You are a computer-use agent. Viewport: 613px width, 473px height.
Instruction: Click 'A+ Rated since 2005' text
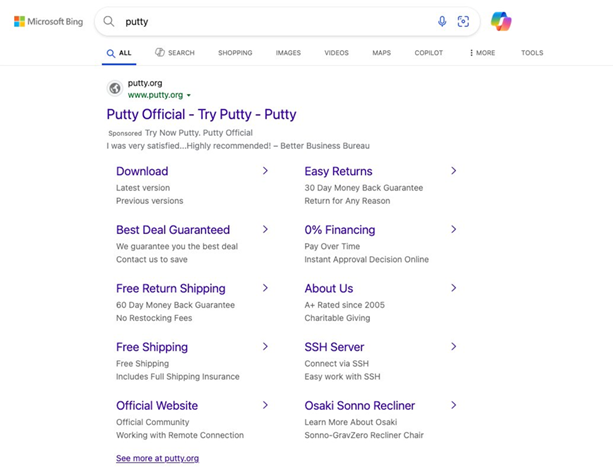click(x=344, y=305)
